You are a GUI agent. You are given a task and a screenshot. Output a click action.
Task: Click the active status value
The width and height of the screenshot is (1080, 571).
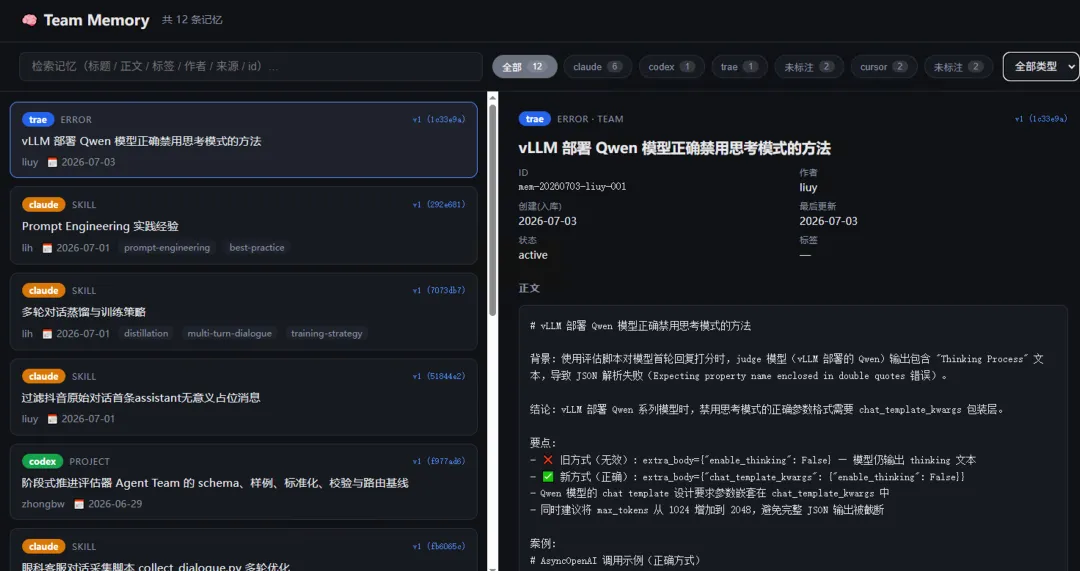(x=533, y=255)
